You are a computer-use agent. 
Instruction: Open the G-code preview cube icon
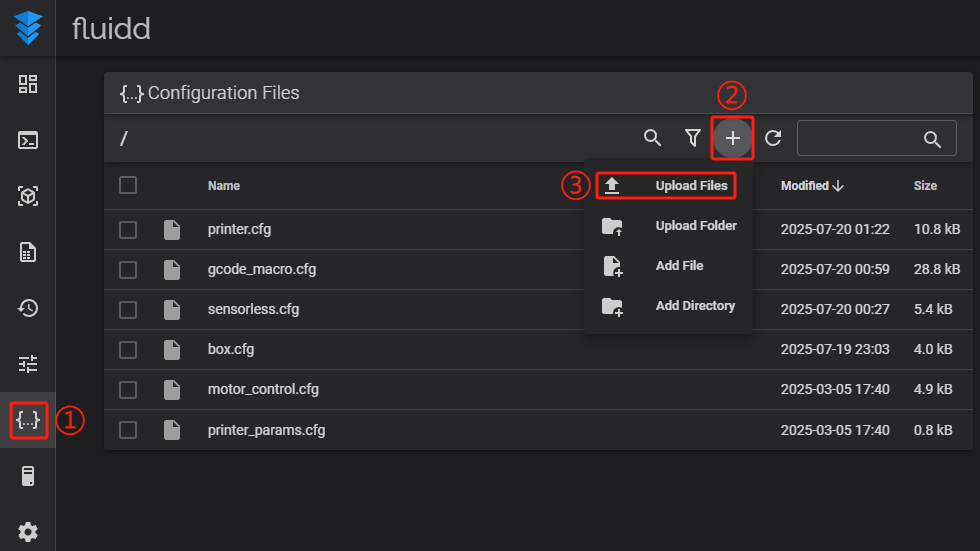tap(28, 196)
